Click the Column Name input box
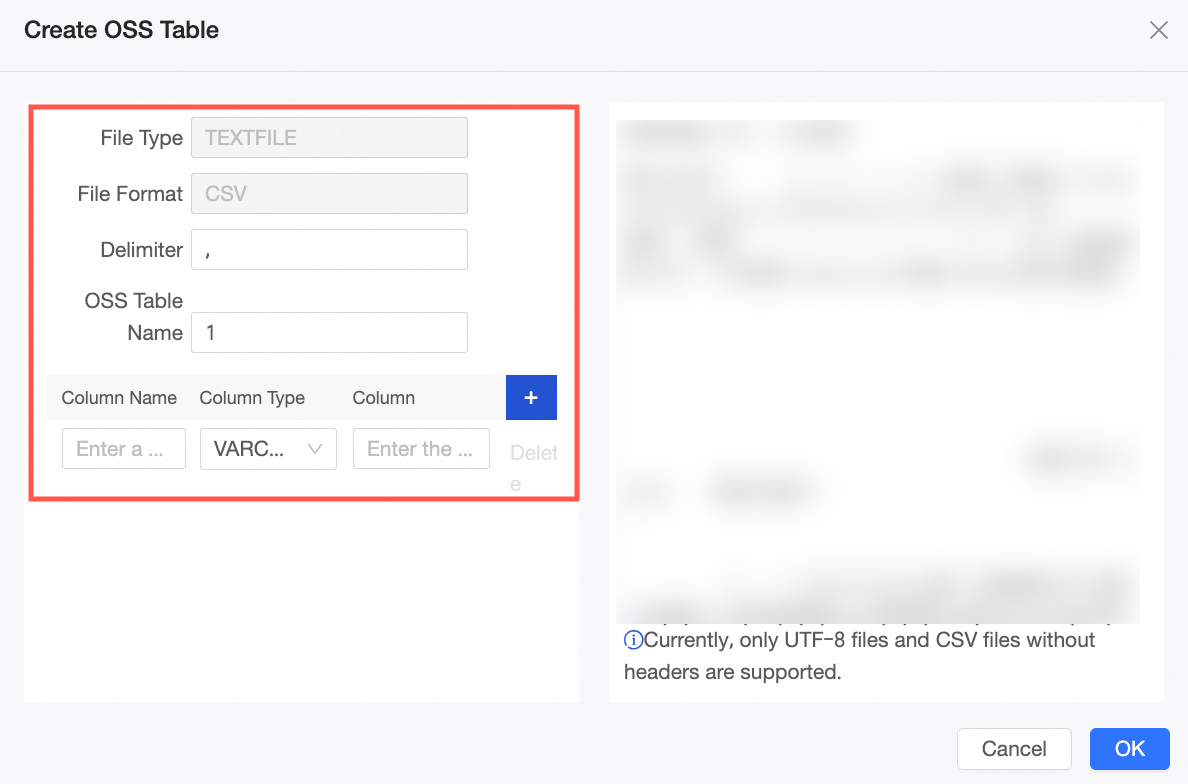The height and width of the screenshot is (784, 1188). (x=123, y=449)
